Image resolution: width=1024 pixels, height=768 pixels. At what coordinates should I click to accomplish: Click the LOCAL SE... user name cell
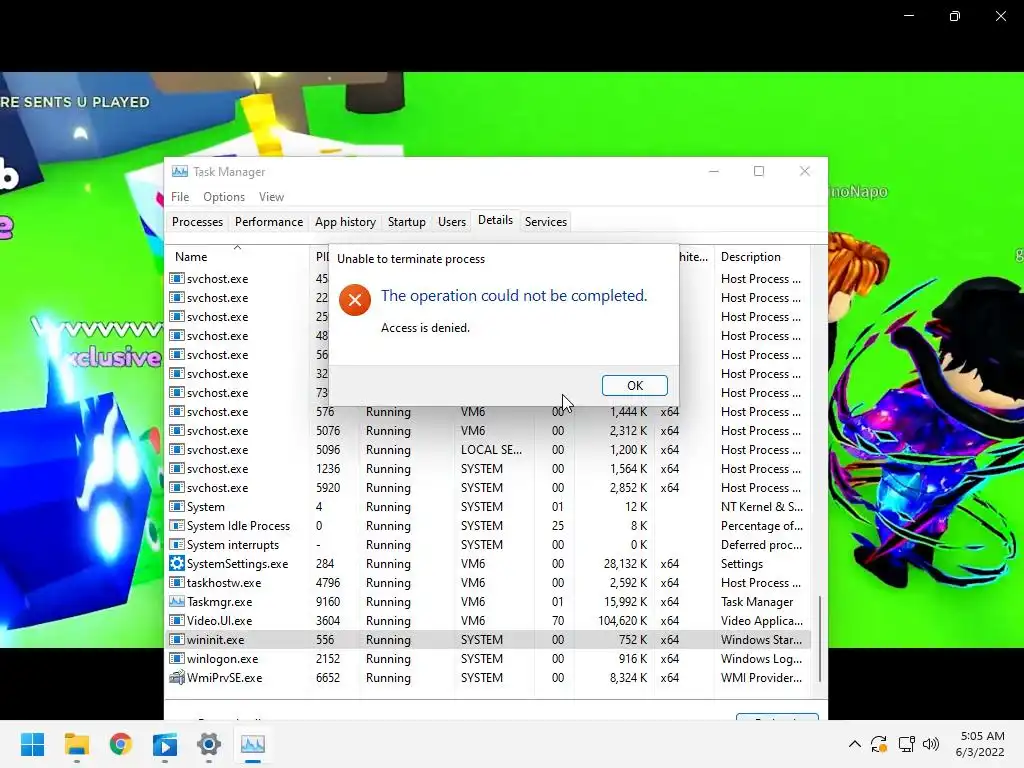tap(491, 450)
